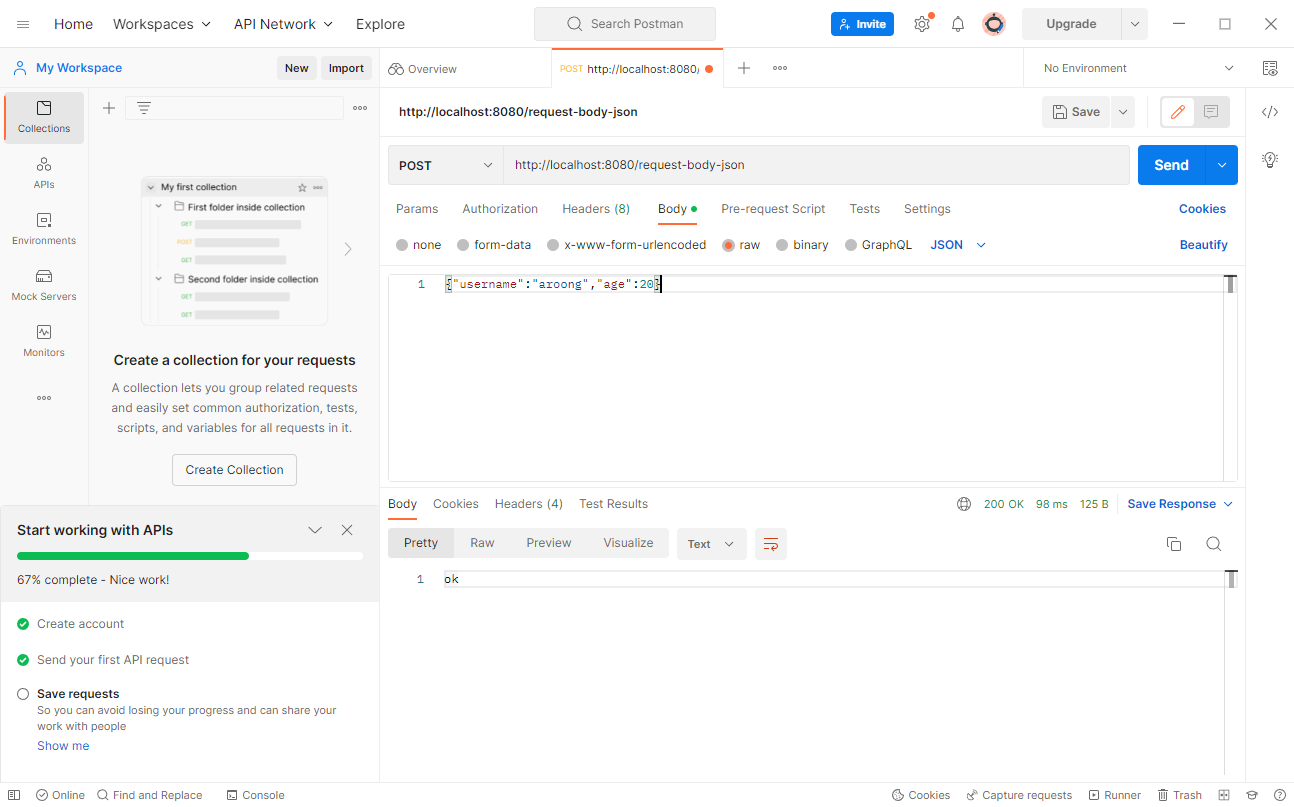Open Send options dropdown arrow

point(1221,165)
